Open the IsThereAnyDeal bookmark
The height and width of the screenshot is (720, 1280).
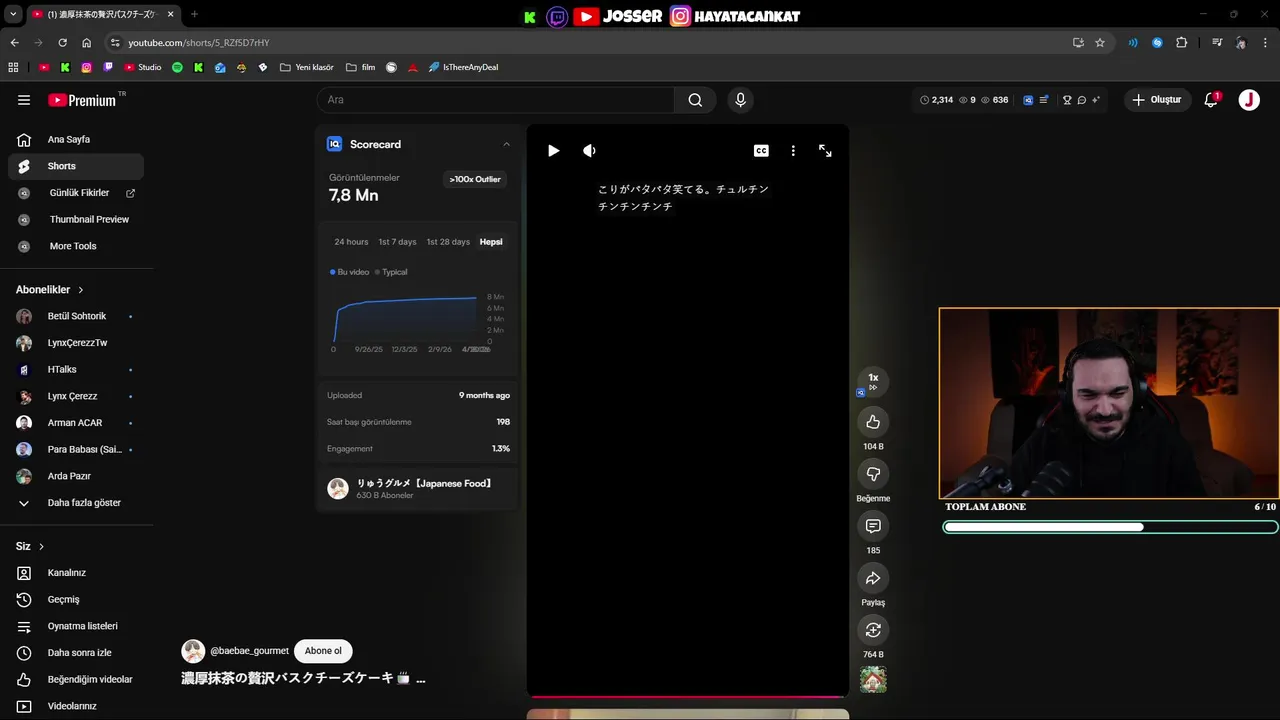463,67
